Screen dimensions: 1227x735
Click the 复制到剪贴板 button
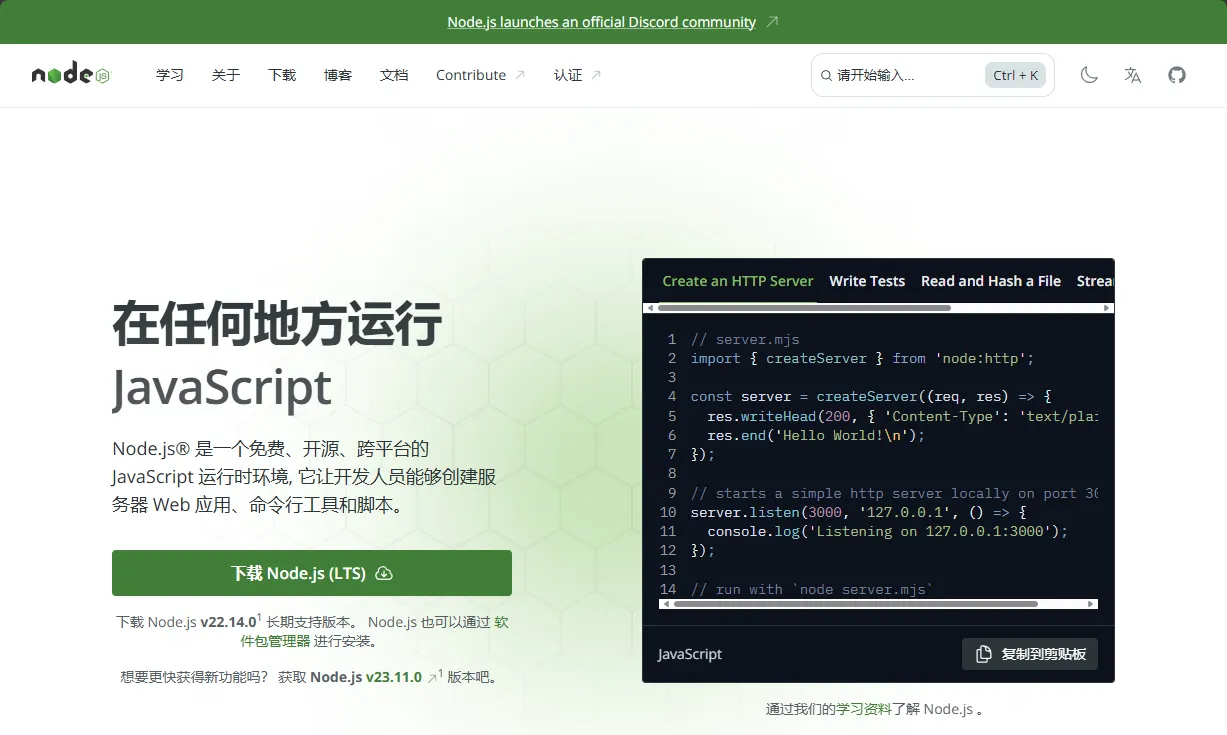[1030, 654]
